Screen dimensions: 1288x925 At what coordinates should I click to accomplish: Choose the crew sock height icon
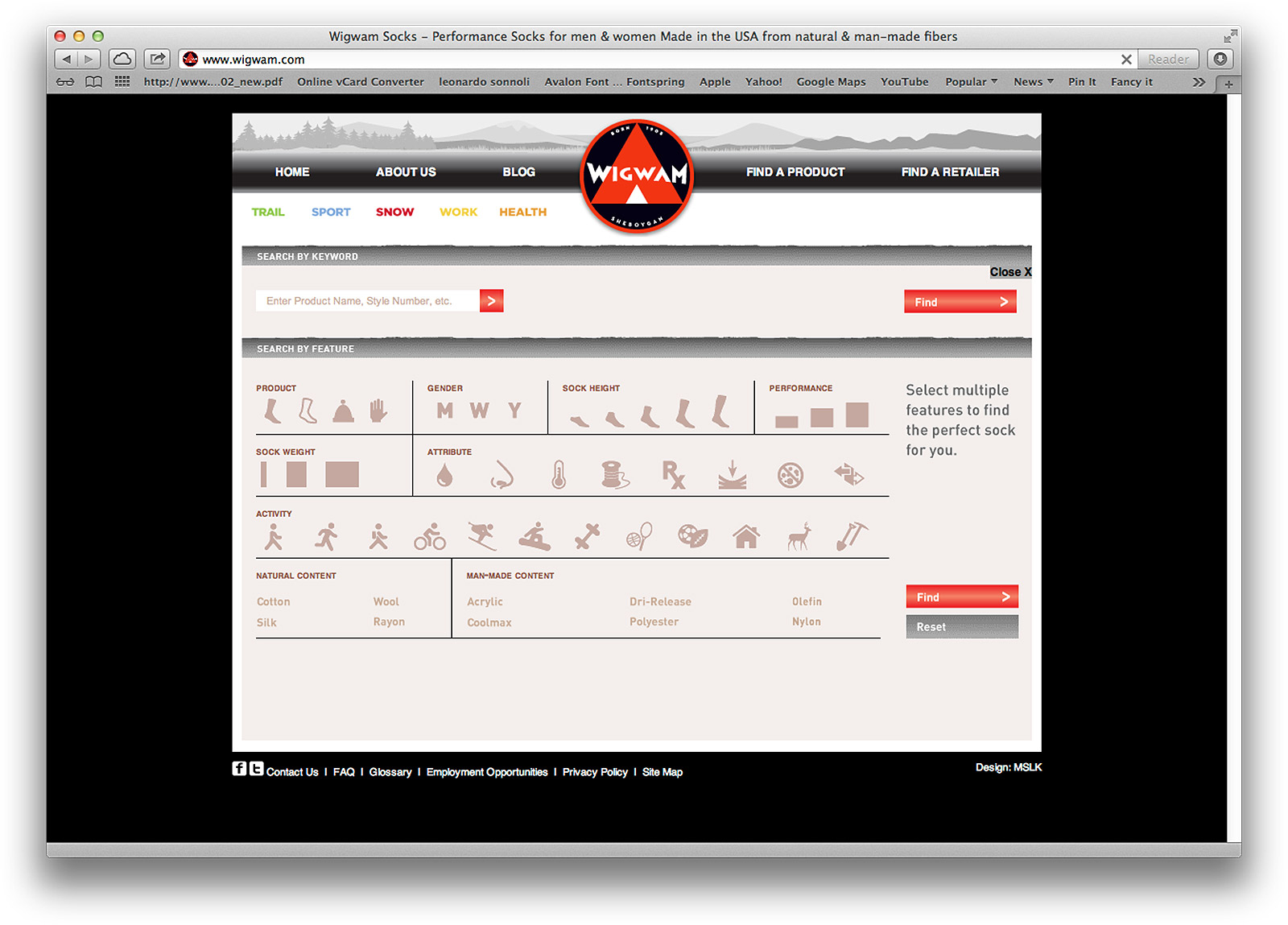coord(685,413)
